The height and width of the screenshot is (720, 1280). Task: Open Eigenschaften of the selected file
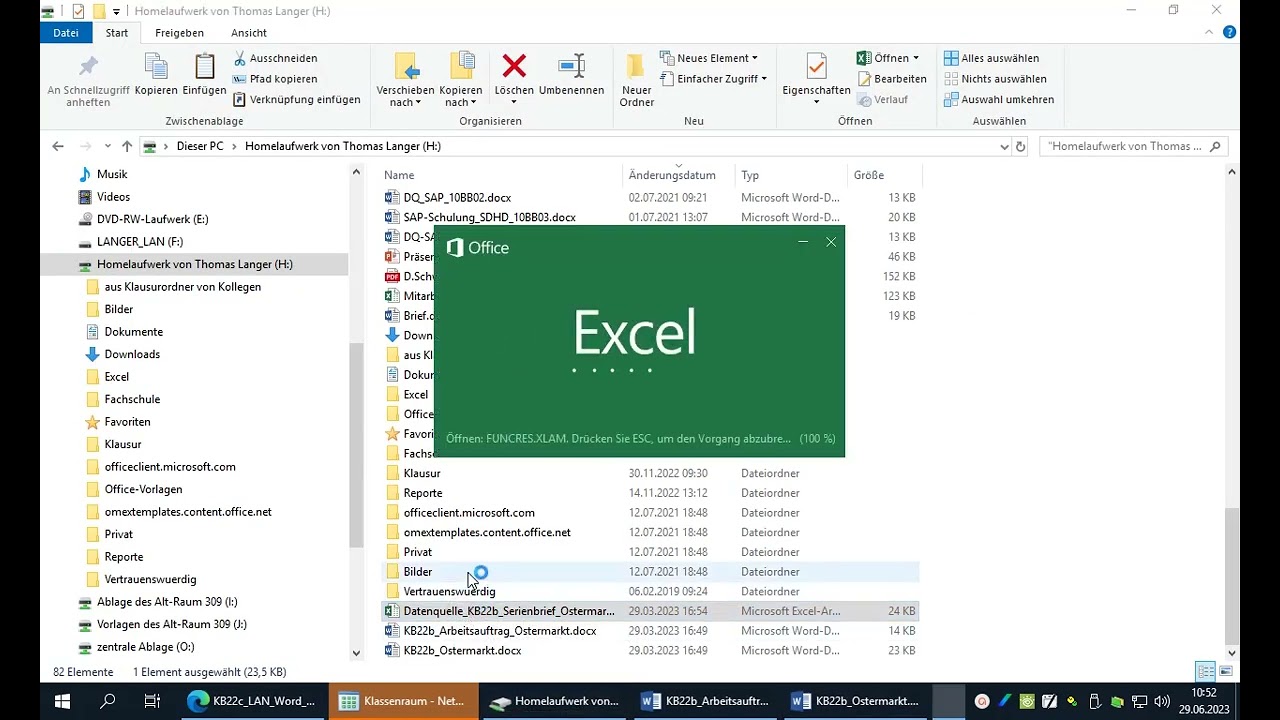tap(816, 81)
